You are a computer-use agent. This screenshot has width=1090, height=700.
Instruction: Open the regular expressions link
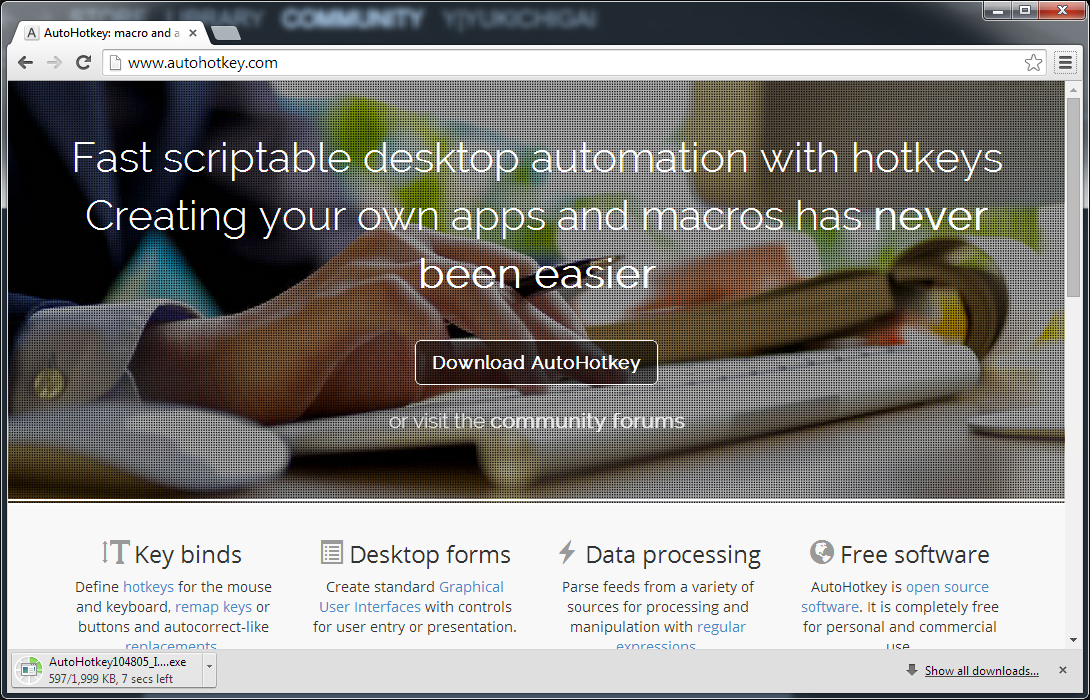(x=681, y=636)
